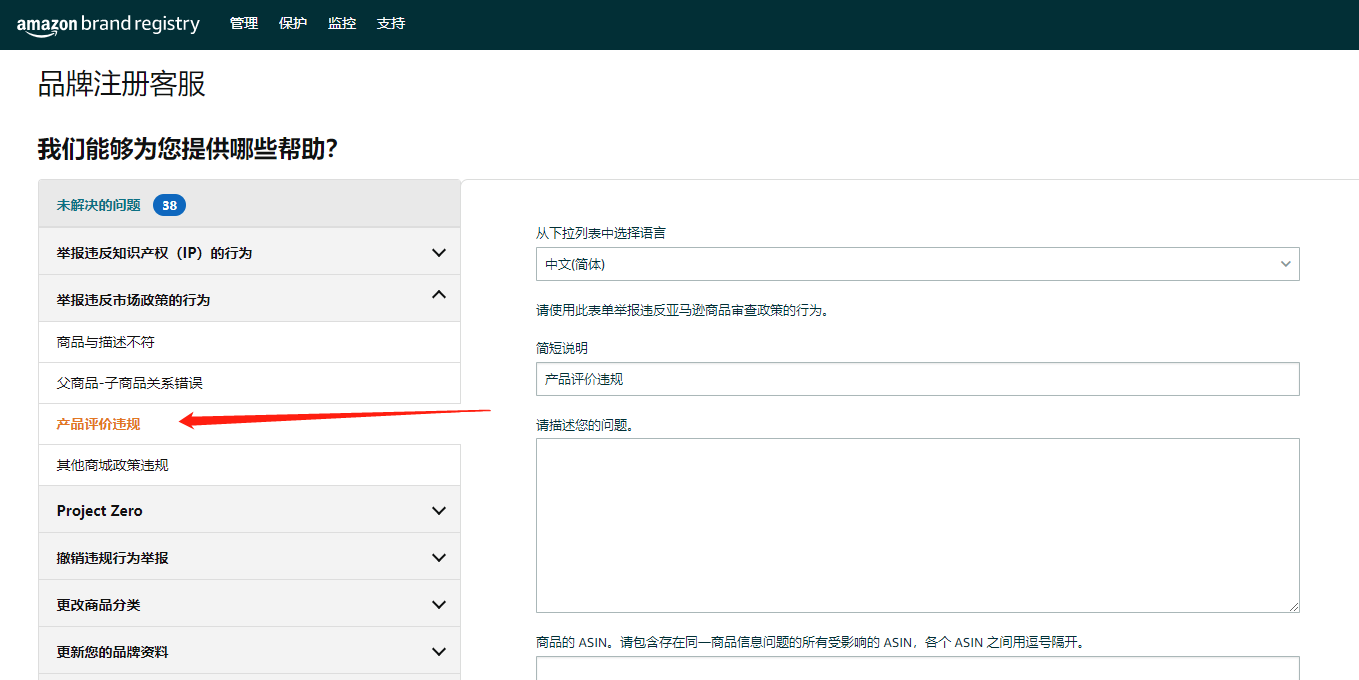The width and height of the screenshot is (1359, 680).
Task: Click the chevron icon beside 举报违反知识产权（IP）的行为
Action: click(438, 253)
